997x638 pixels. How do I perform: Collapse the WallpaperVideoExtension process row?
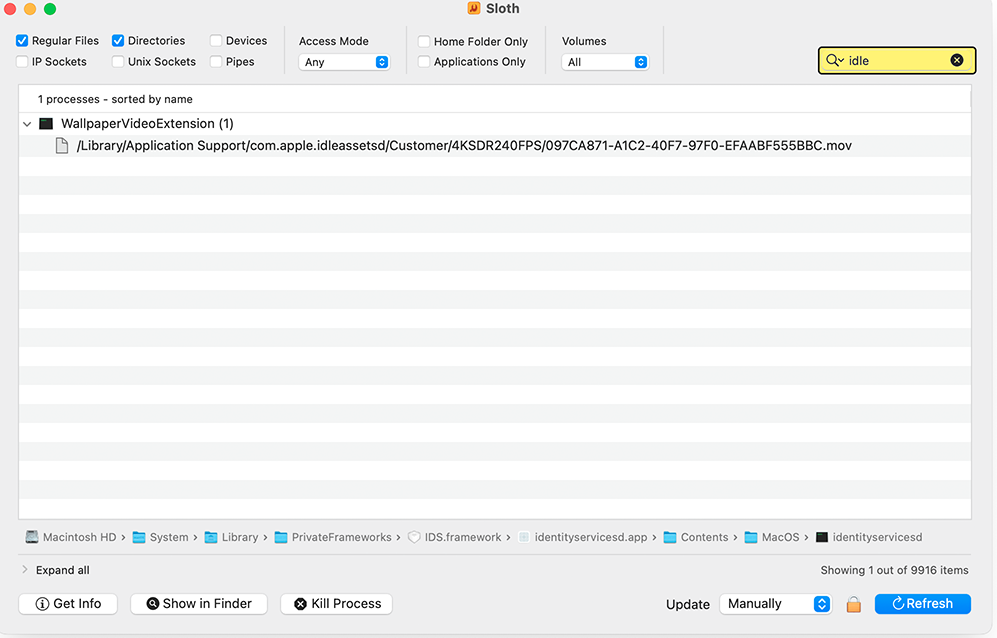27,124
